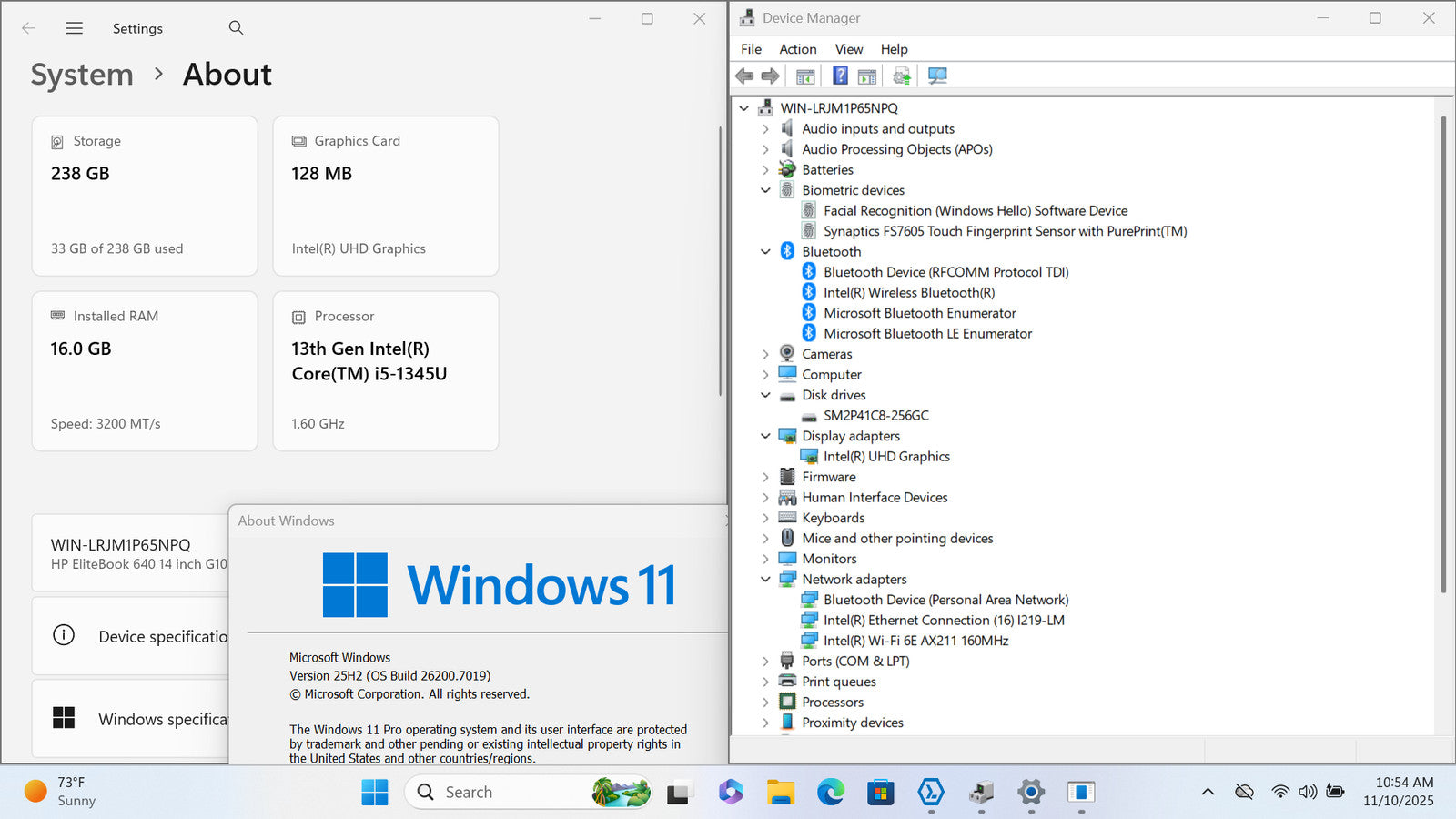Click the Scan for hardware changes icon

937,76
